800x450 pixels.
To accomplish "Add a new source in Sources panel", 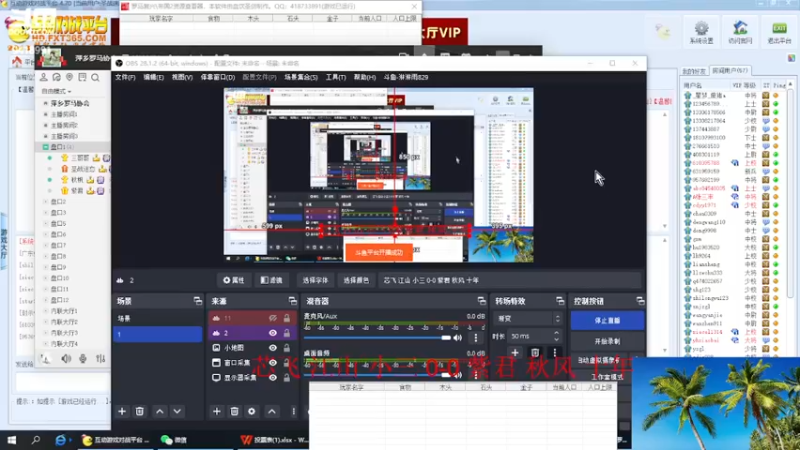I will point(217,411).
